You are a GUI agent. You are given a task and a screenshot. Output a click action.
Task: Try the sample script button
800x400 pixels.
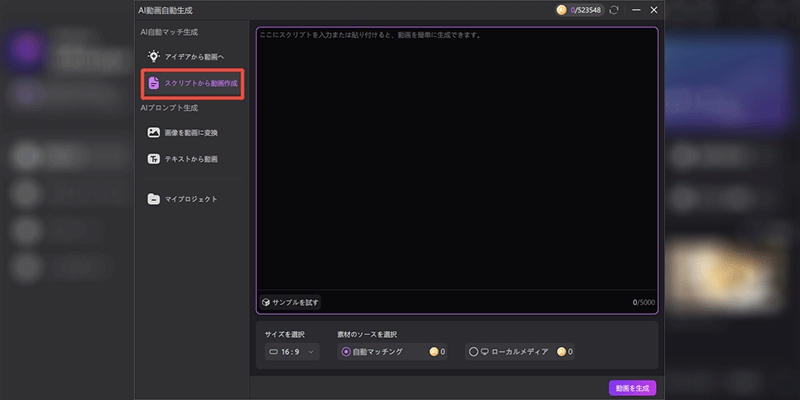[290, 303]
